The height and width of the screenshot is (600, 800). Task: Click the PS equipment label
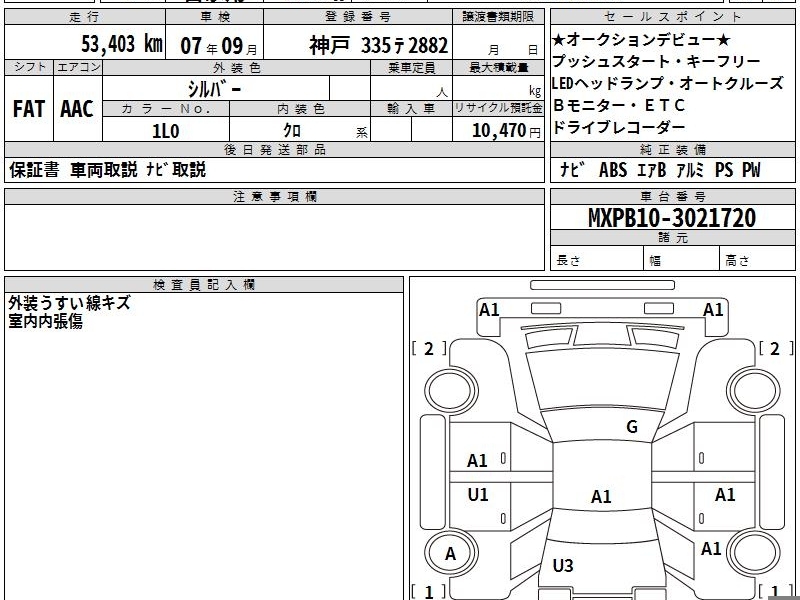[x=724, y=170]
